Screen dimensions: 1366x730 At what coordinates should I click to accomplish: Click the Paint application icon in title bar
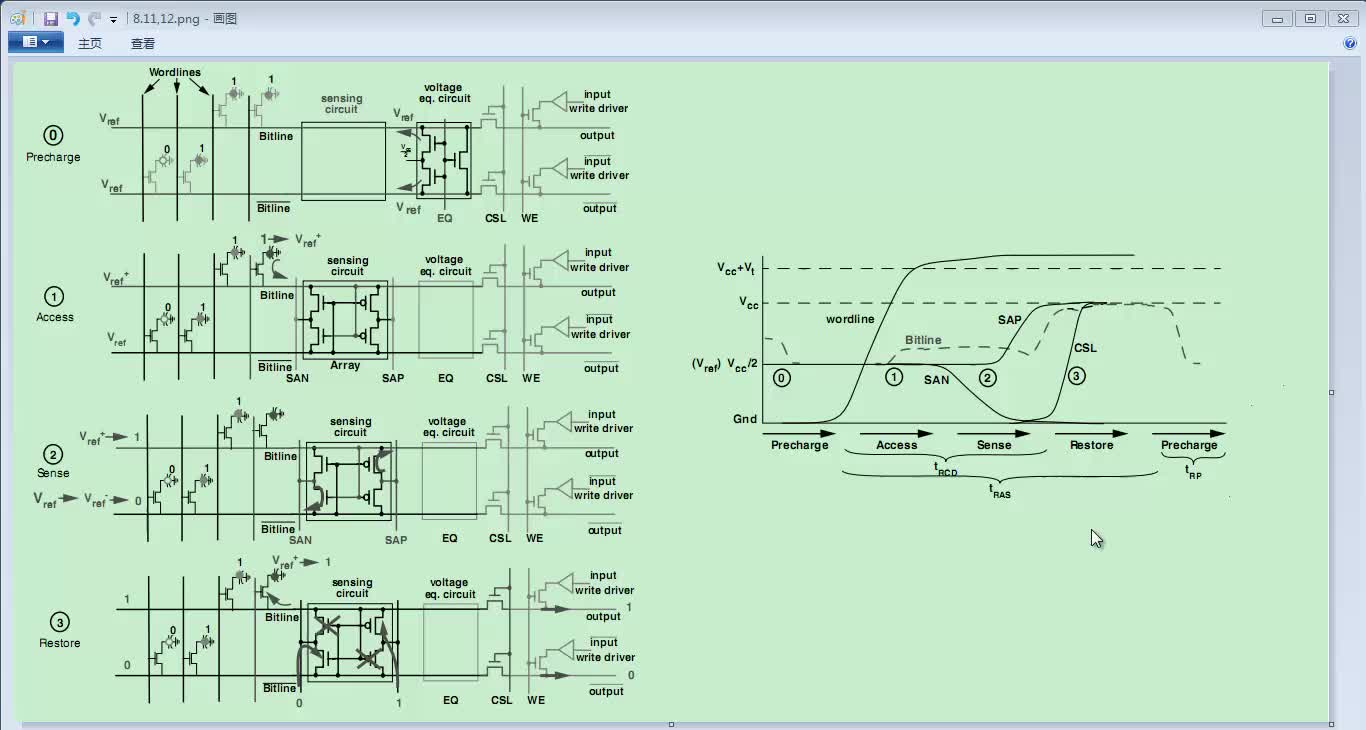click(x=17, y=18)
